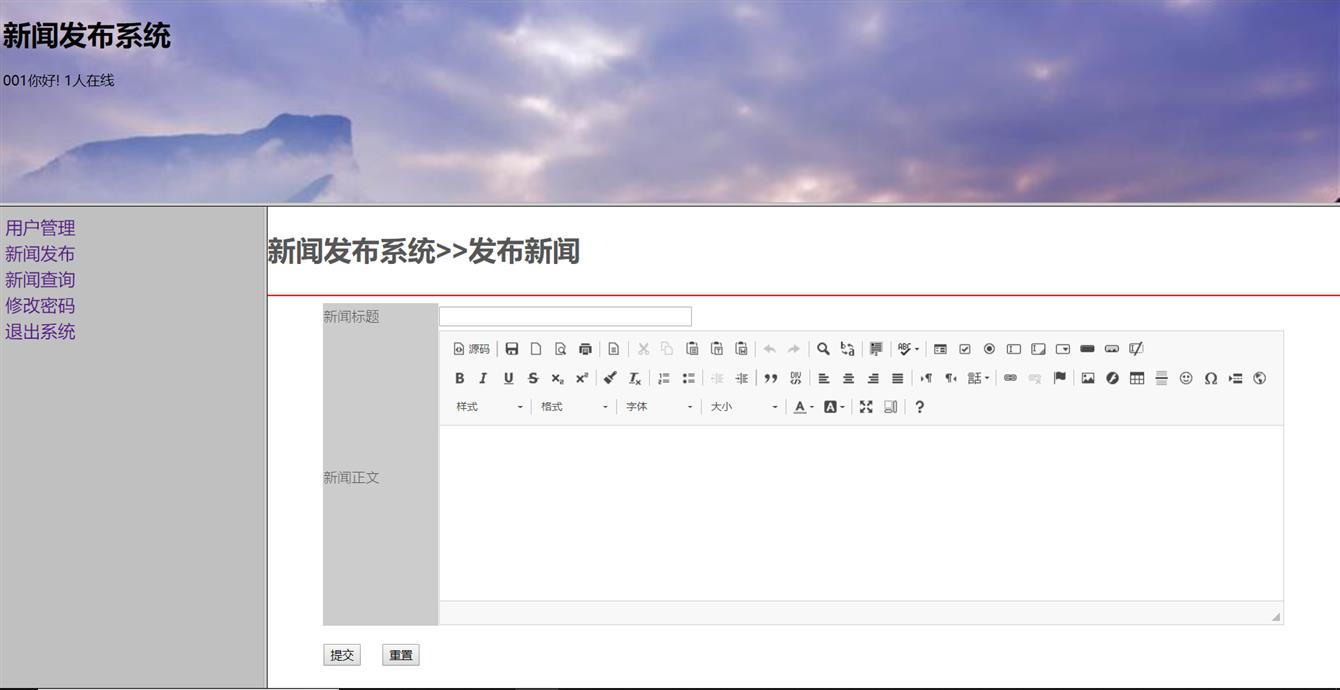
Task: Center the text alignment
Action: (x=848, y=378)
